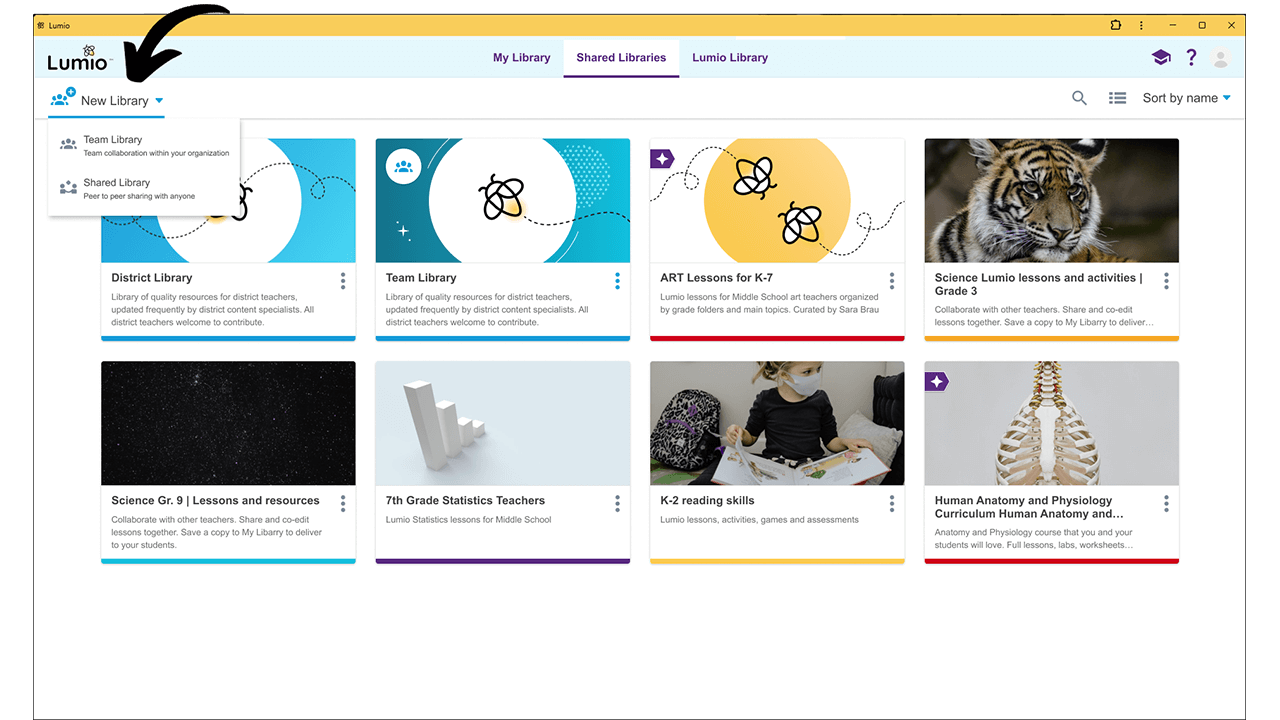Image resolution: width=1280 pixels, height=720 pixels.
Task: Open the browser extensions puzzle icon
Action: click(1114, 25)
